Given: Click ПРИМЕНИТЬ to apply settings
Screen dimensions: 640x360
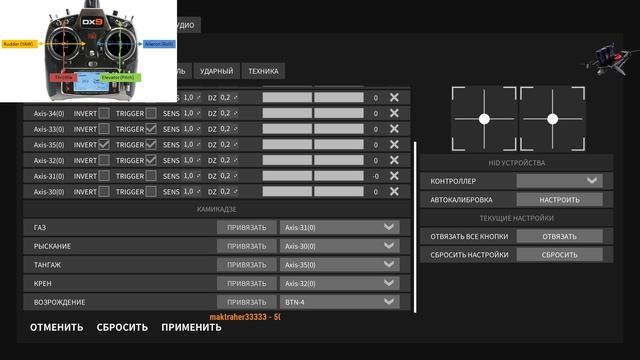Looking at the screenshot, I should point(191,327).
